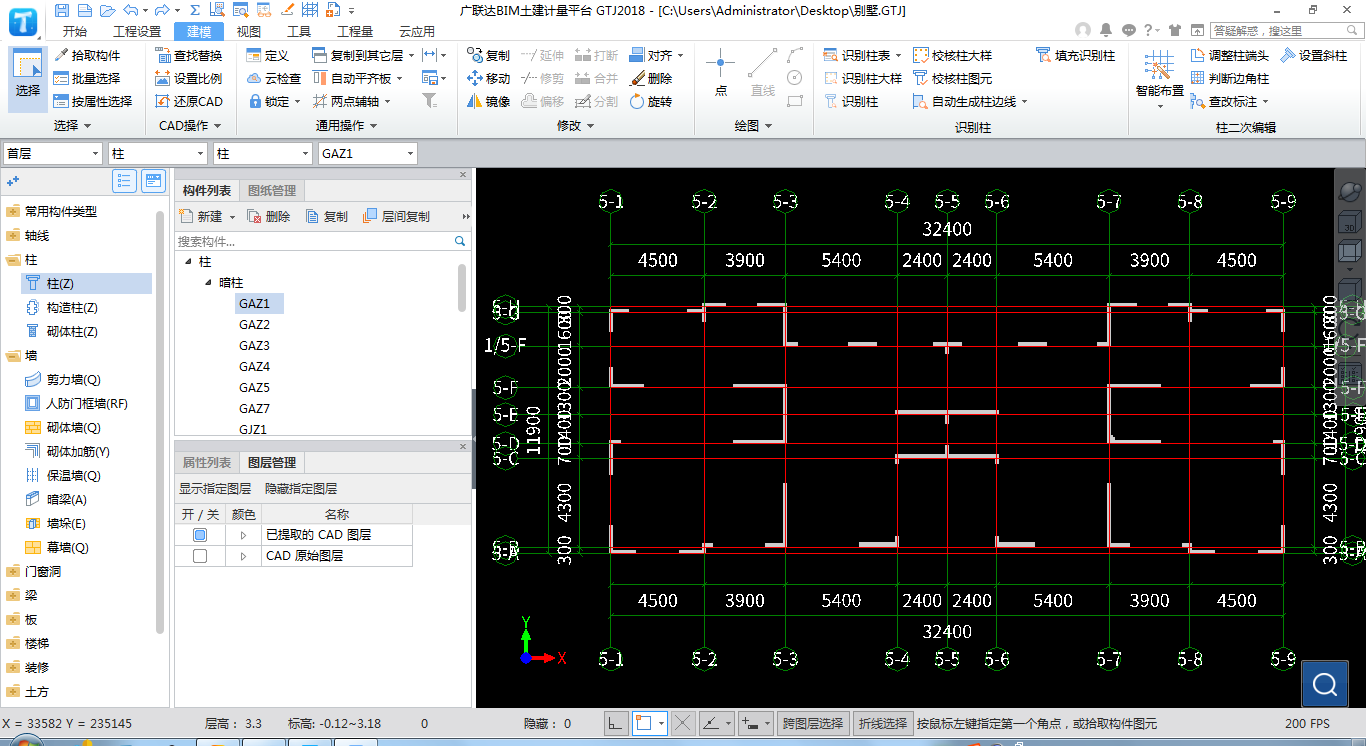This screenshot has width=1366, height=746.
Task: Open 查找替换 find and replace
Action: (190, 56)
